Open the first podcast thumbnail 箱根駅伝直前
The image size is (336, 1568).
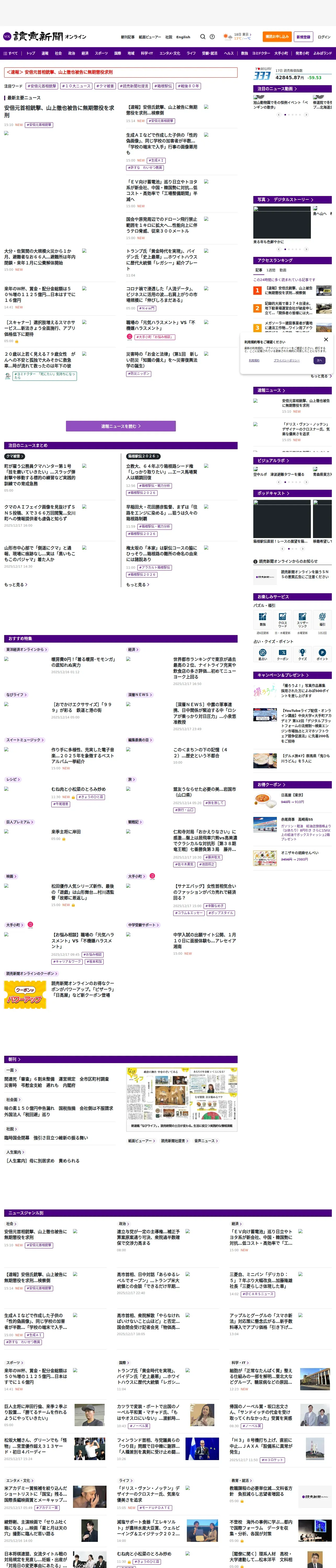(282, 519)
